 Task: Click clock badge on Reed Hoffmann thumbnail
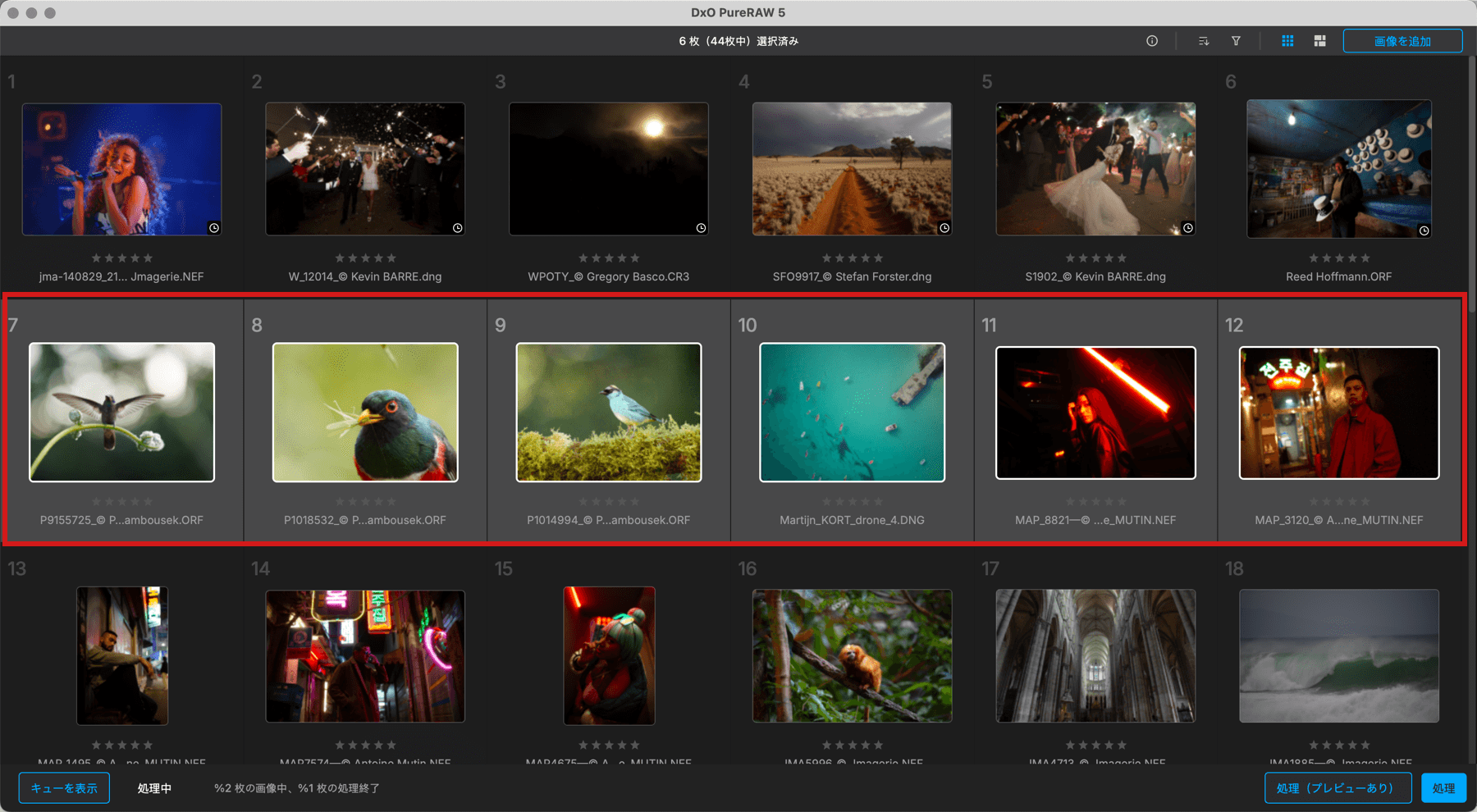tap(1424, 230)
